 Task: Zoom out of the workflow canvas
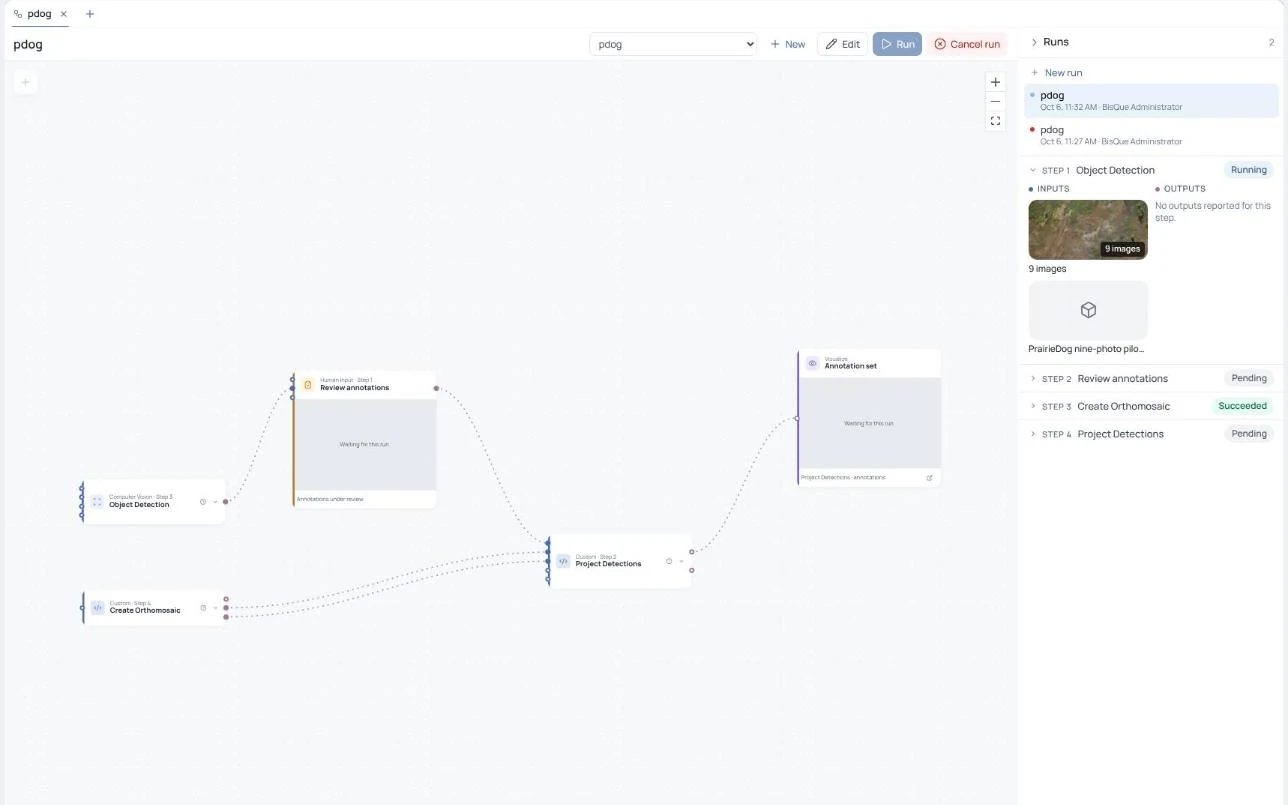(x=995, y=101)
